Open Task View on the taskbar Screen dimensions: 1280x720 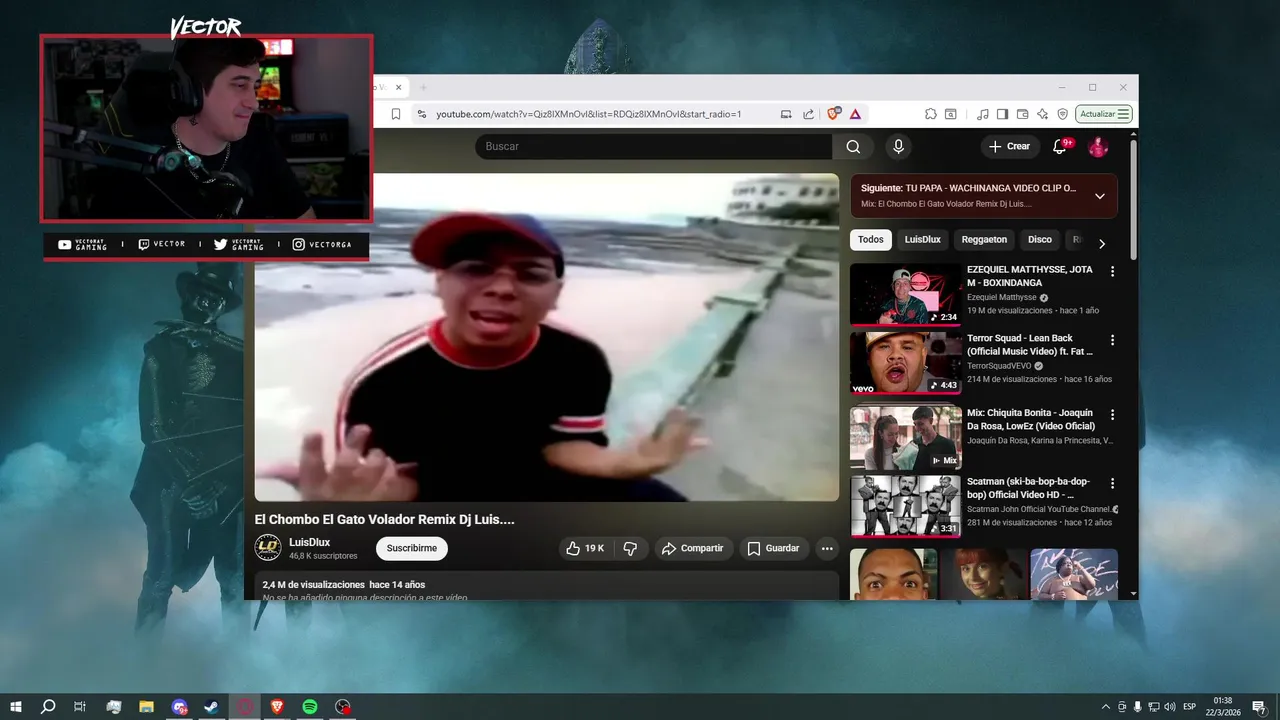coord(80,707)
